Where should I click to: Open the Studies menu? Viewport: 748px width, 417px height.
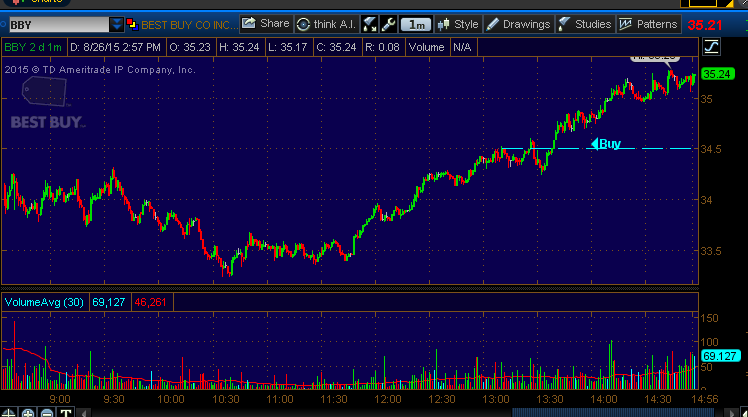click(x=585, y=24)
